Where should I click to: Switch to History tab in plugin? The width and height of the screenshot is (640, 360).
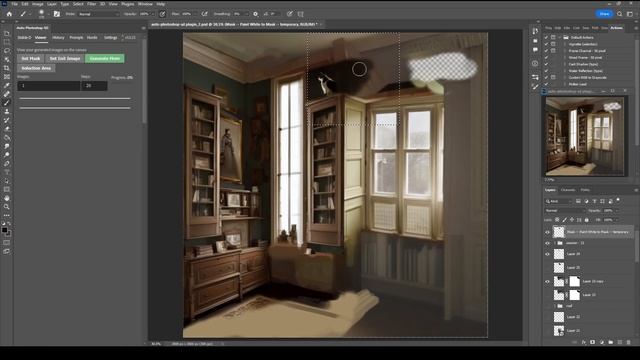click(x=58, y=38)
